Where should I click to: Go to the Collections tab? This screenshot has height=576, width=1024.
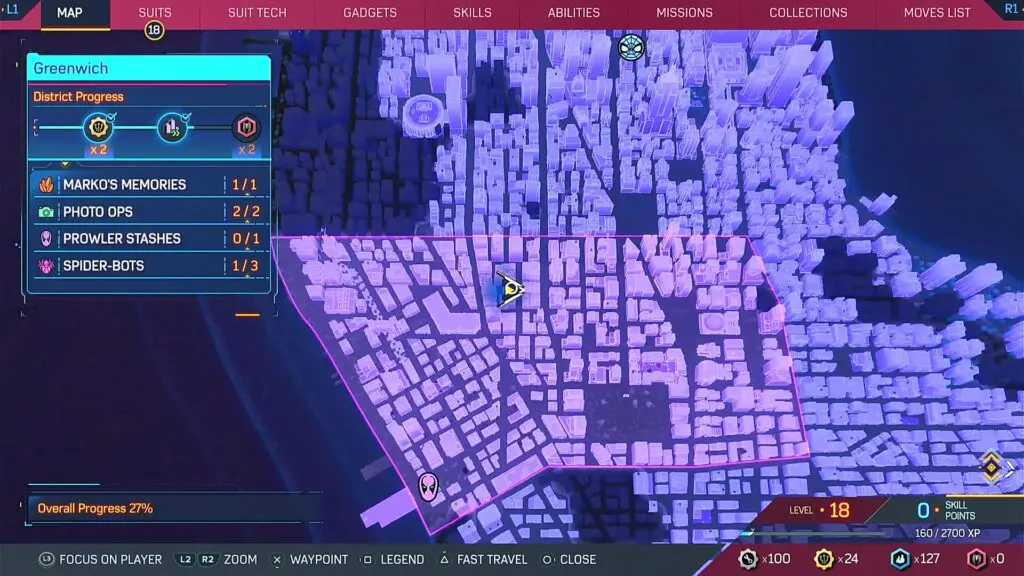pos(808,13)
